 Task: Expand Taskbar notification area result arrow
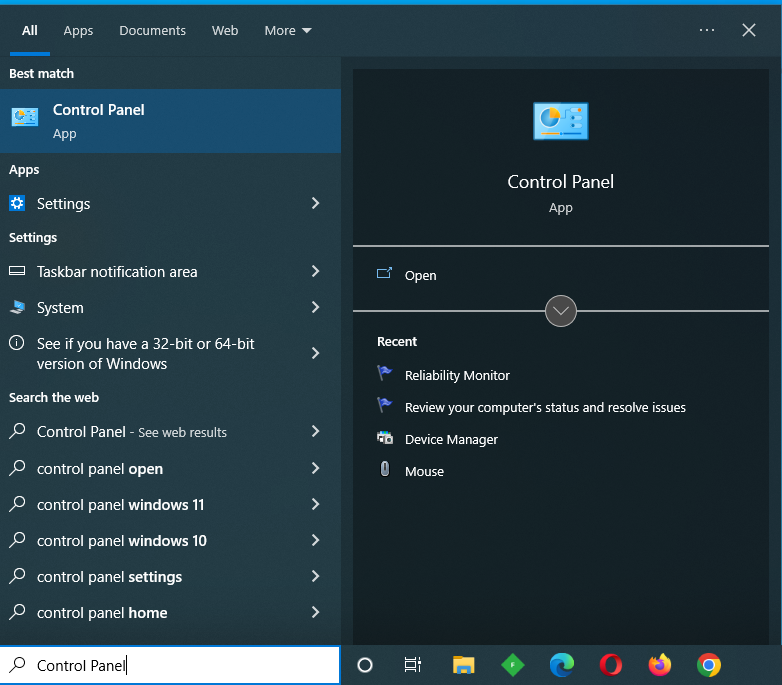(x=315, y=272)
